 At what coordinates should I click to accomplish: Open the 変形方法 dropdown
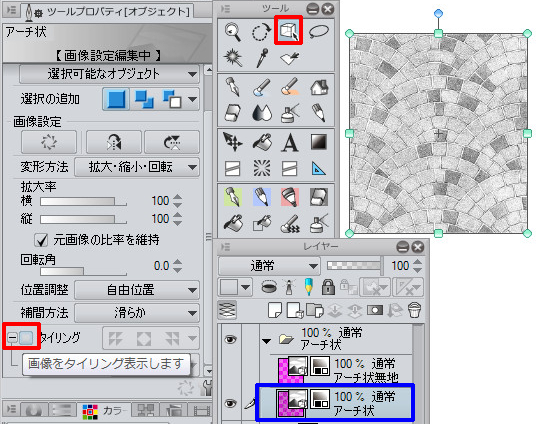pyautogui.click(x=137, y=167)
